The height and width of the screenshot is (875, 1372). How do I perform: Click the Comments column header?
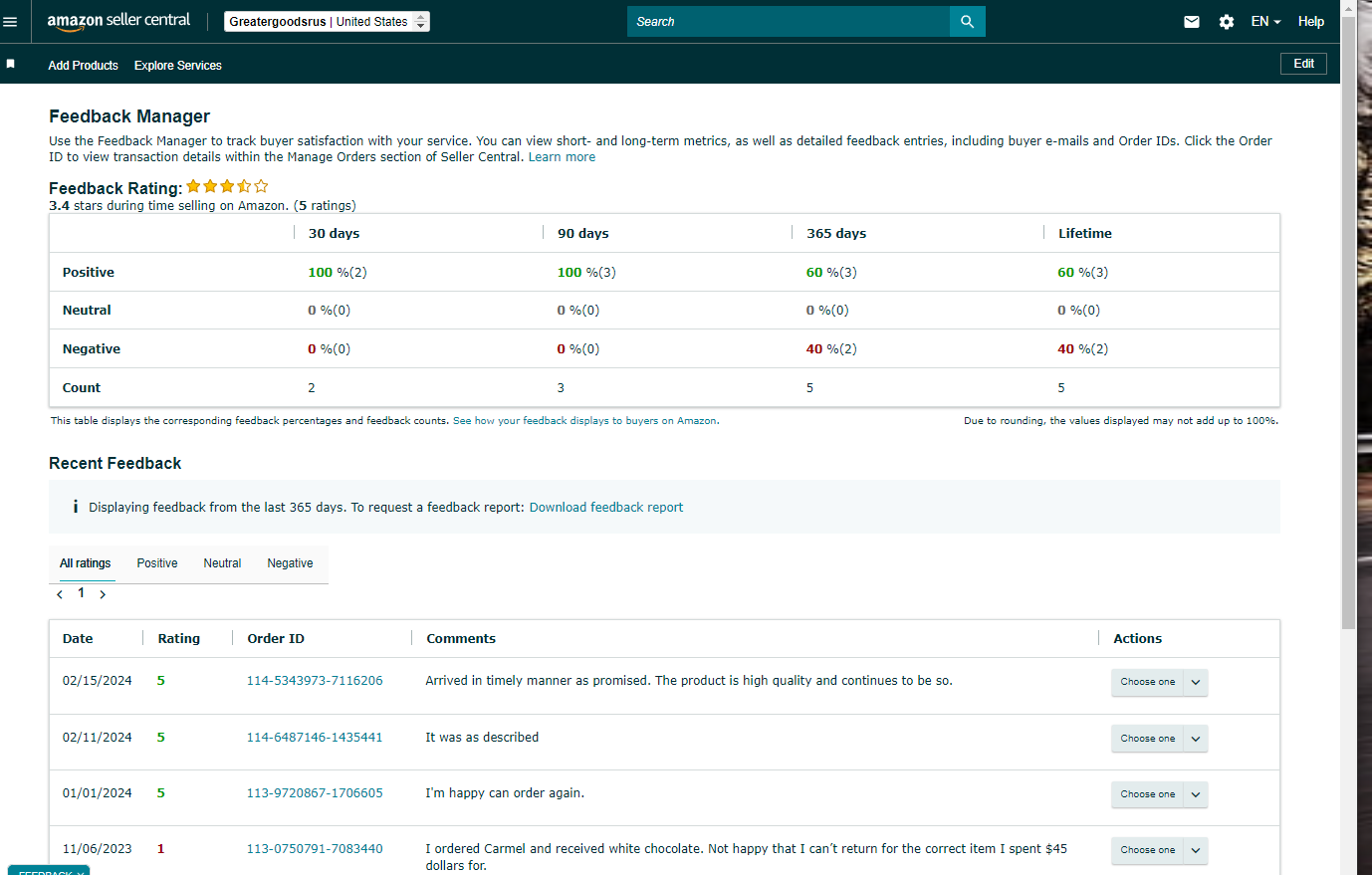pos(461,639)
